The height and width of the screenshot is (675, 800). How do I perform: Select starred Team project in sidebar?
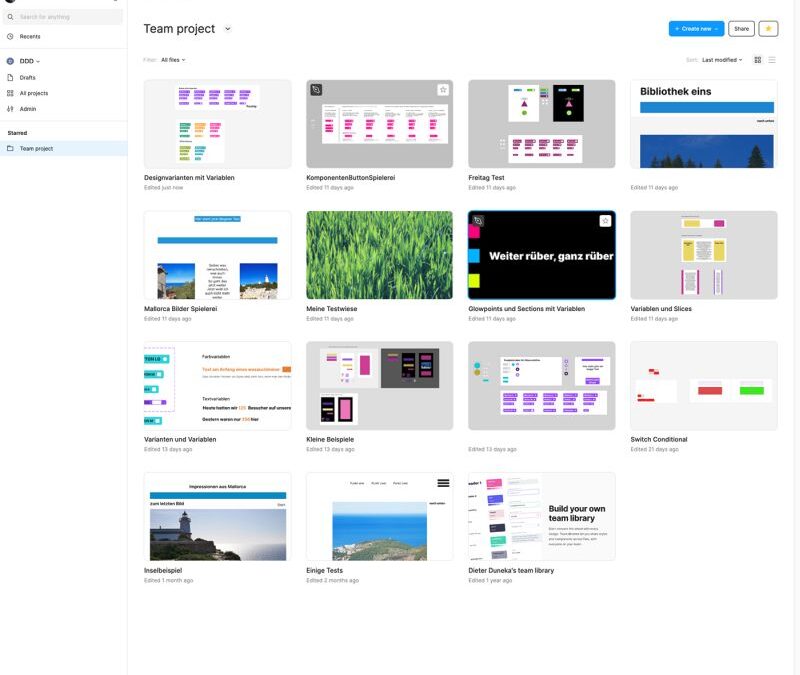pyautogui.click(x=63, y=148)
